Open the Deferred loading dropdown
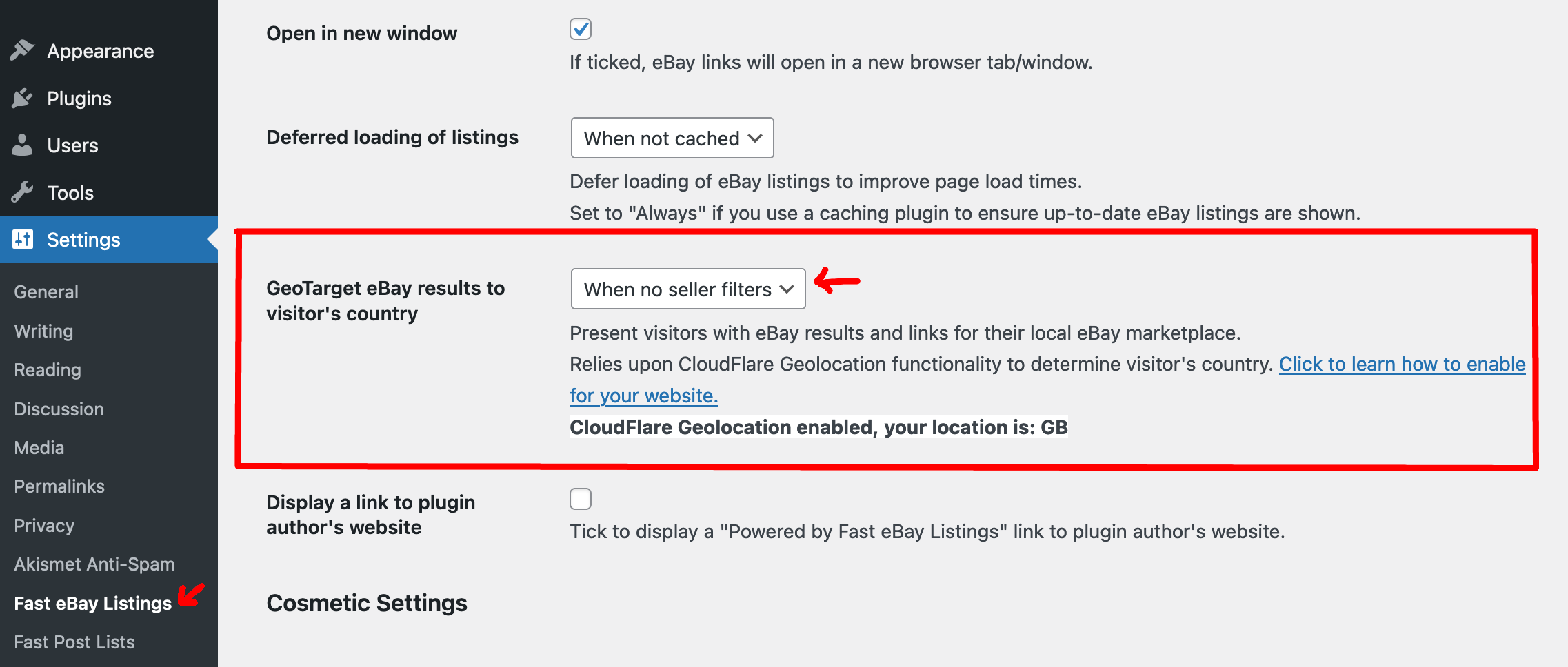Screen dimensions: 1568x667 [x=672, y=138]
